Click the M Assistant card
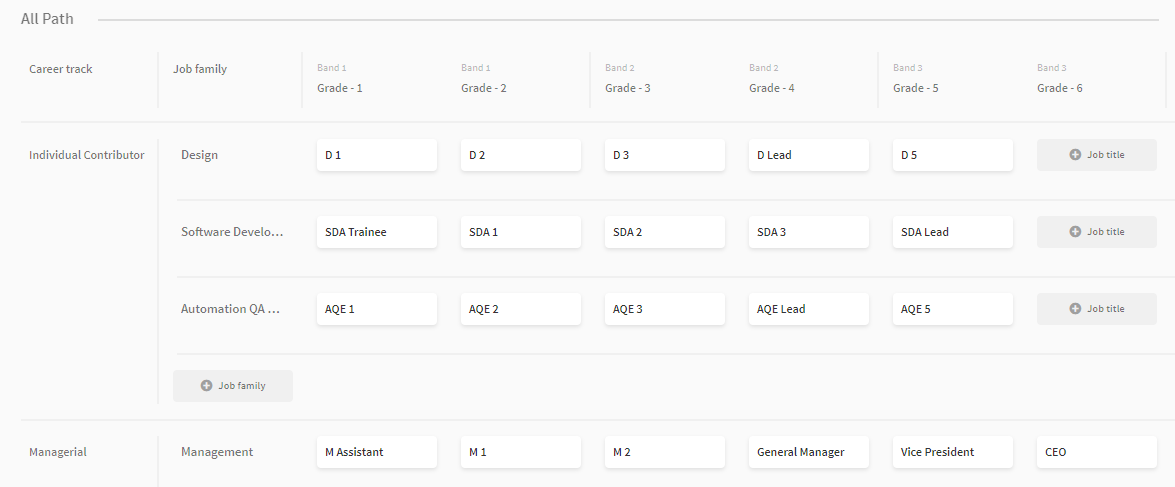This screenshot has width=1175, height=487. click(x=377, y=452)
